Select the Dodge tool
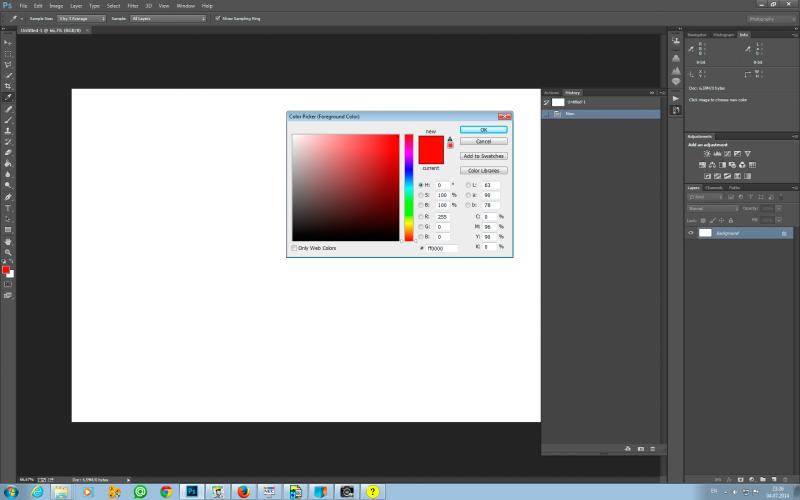800x500 pixels. (x=8, y=185)
